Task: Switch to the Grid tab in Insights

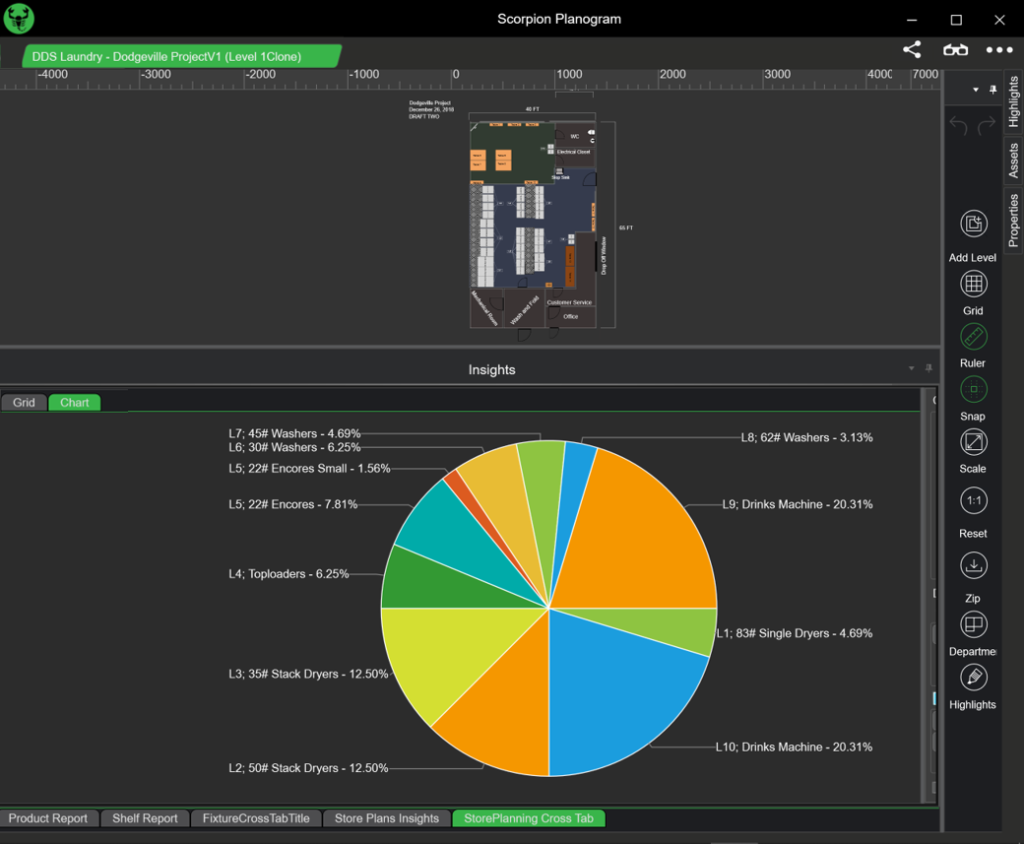Action: 24,402
